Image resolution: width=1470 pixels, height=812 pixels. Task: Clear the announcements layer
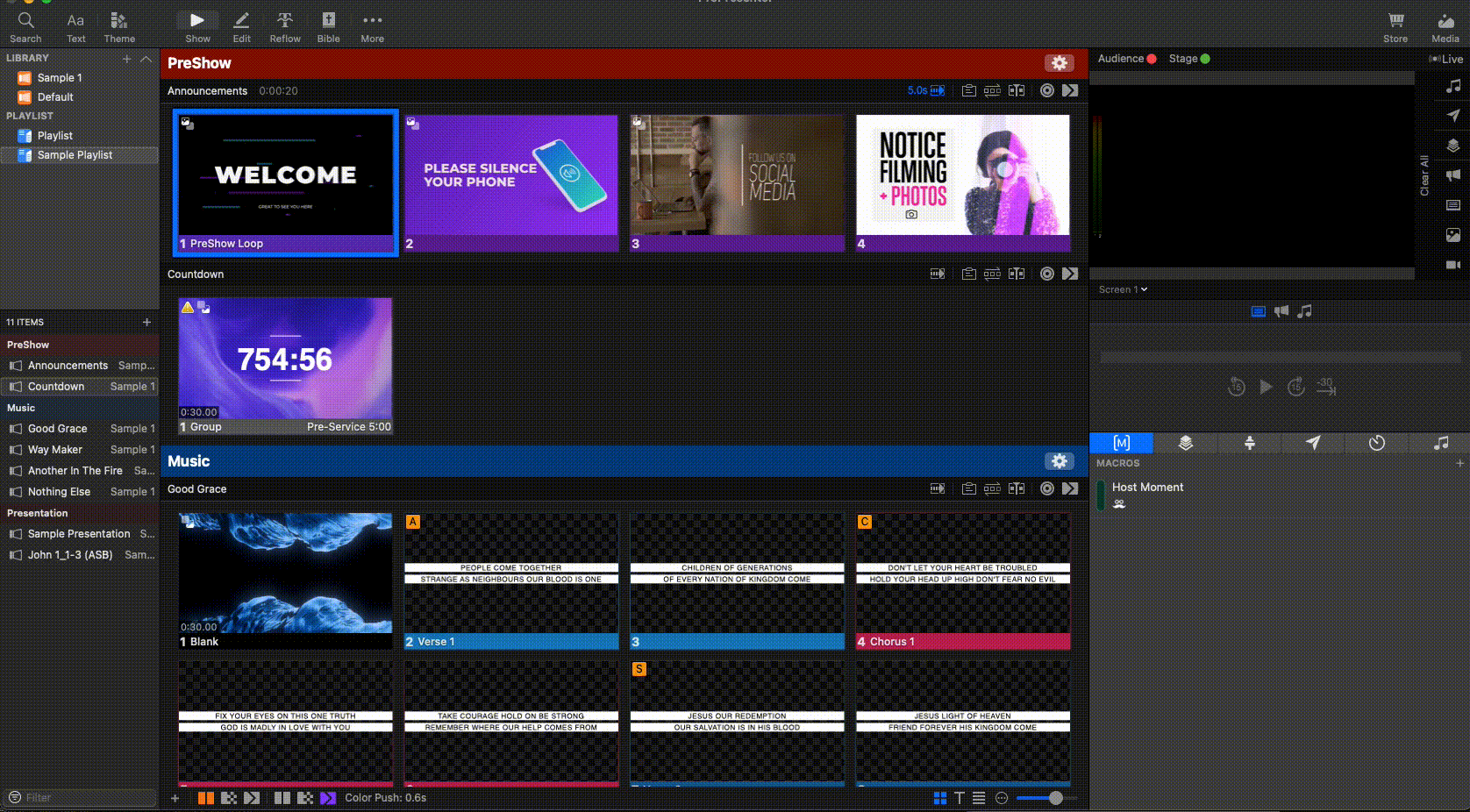point(1453,175)
